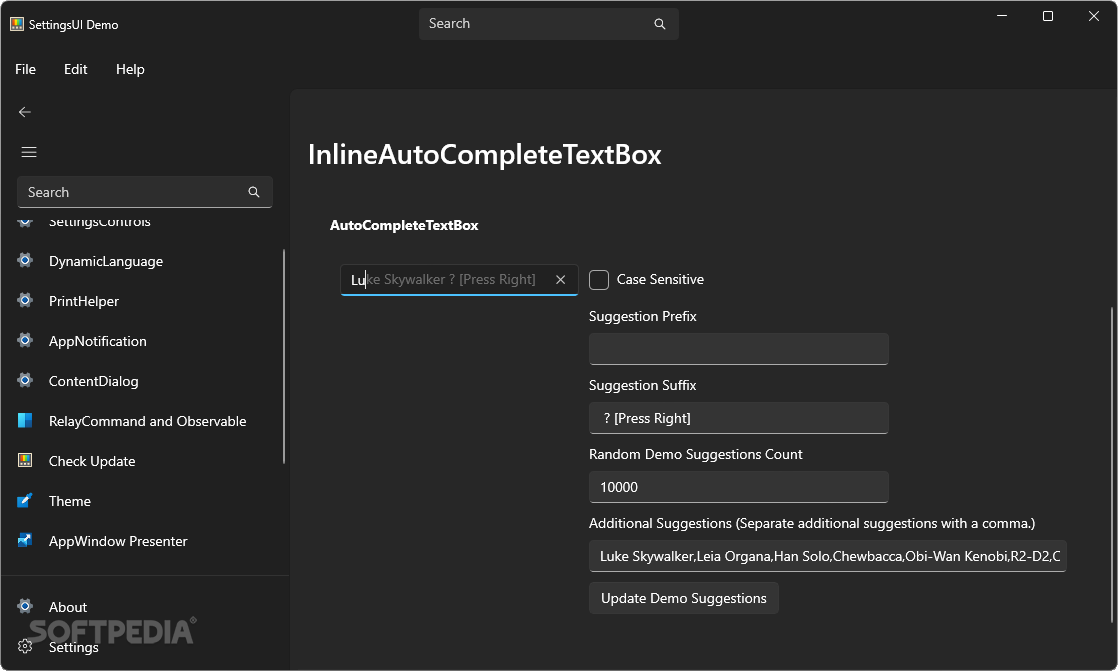Screen dimensions: 1118x671
Task: Open RelayCommand and Observable page
Action: click(143, 421)
